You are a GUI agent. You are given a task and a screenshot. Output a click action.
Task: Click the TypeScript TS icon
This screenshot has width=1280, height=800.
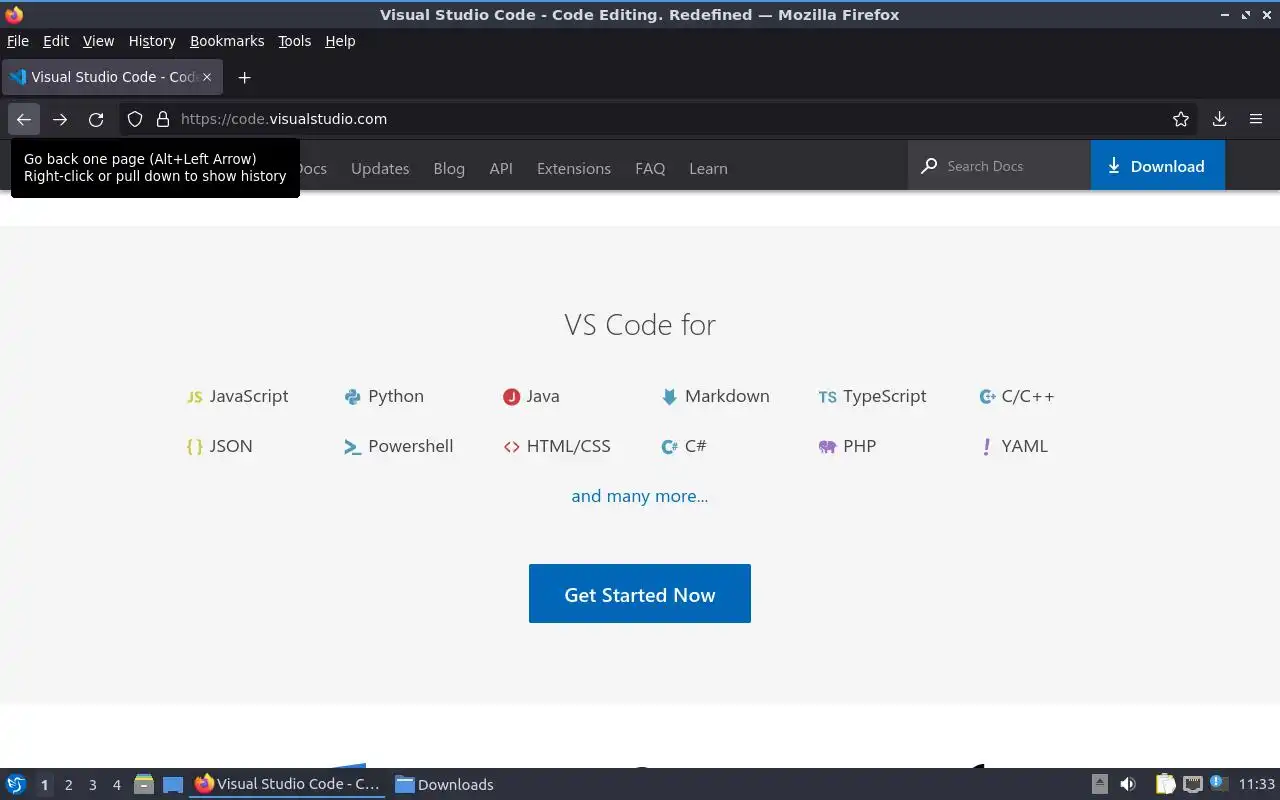(827, 397)
